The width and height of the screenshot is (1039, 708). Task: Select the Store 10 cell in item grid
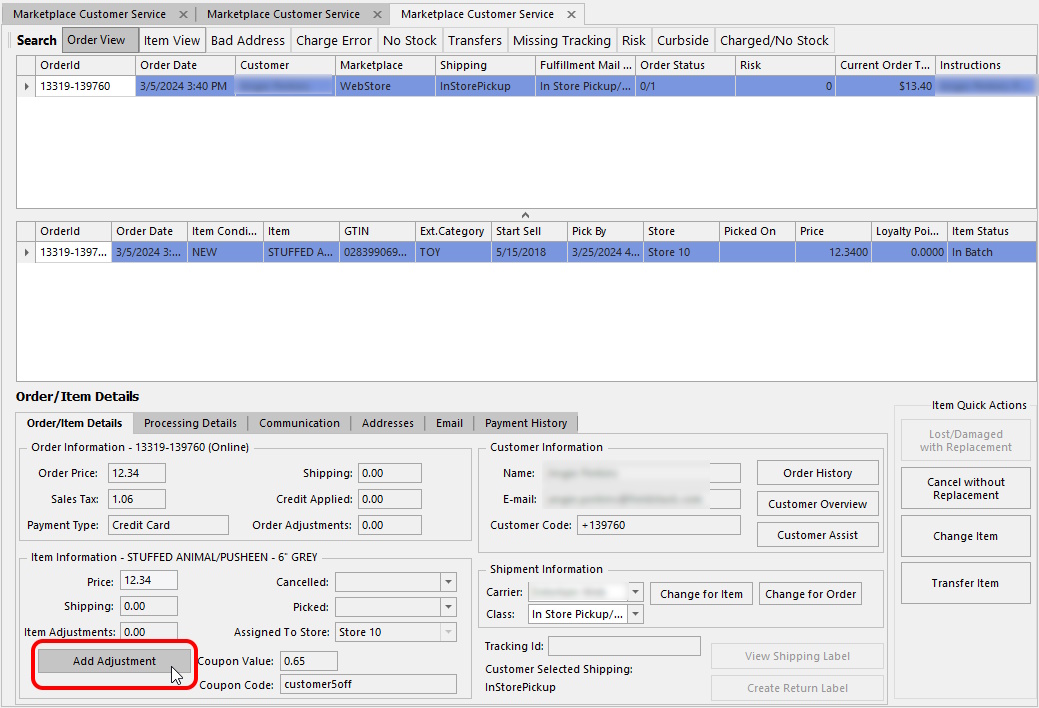(x=681, y=253)
